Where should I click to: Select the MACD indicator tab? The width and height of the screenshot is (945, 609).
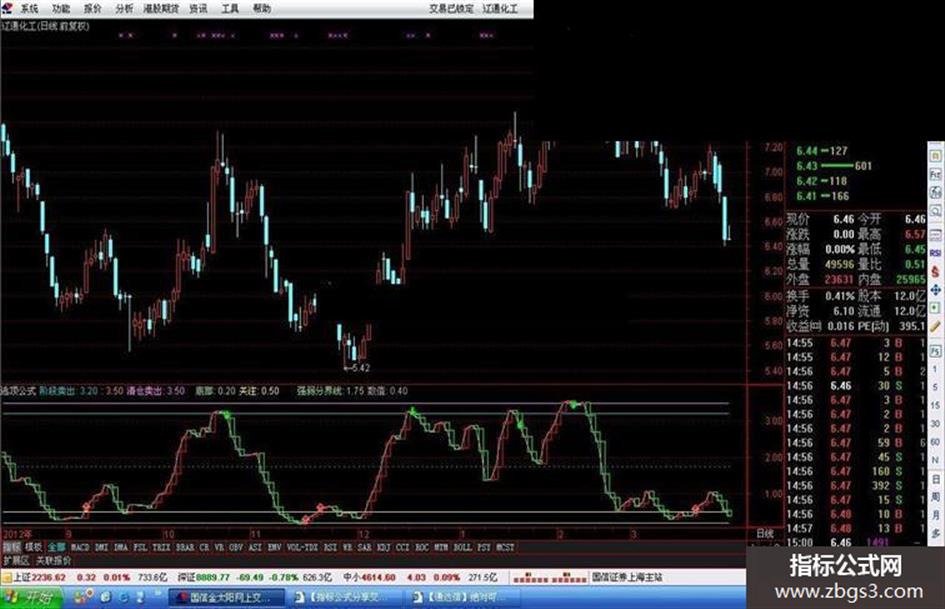tap(80, 547)
